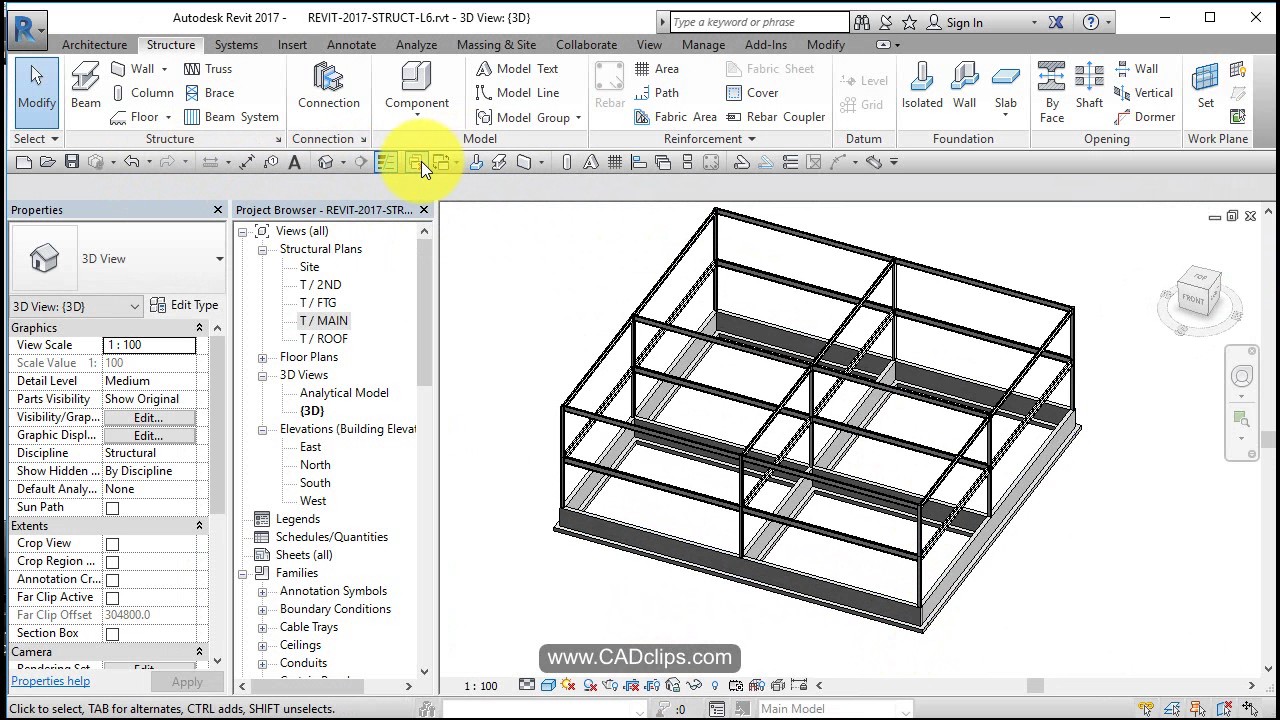Toggle Reveal Hidden Elements lightbulb
The width and height of the screenshot is (1280, 720).
pyautogui.click(x=716, y=686)
